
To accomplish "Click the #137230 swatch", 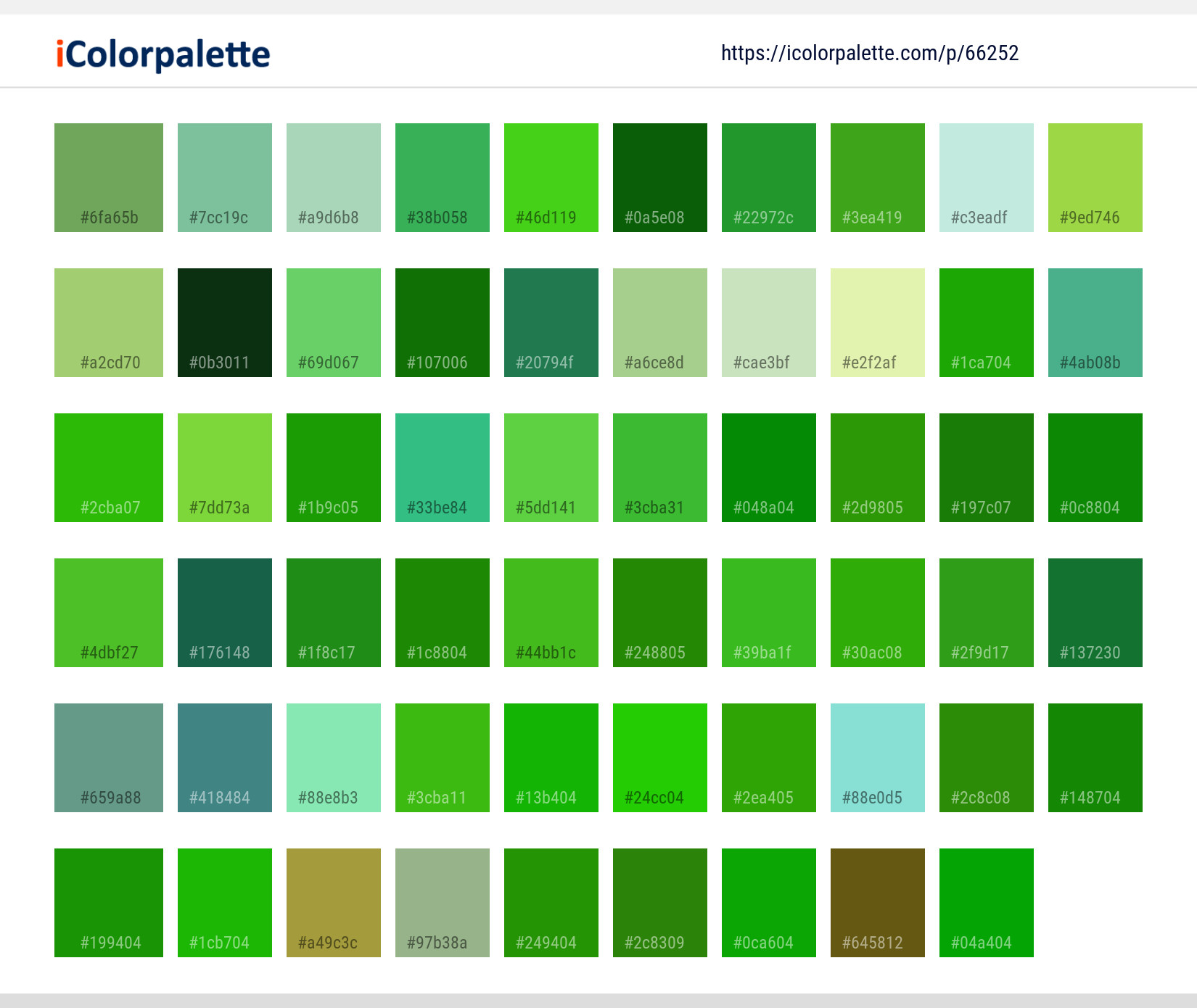I will pyautogui.click(x=1095, y=613).
